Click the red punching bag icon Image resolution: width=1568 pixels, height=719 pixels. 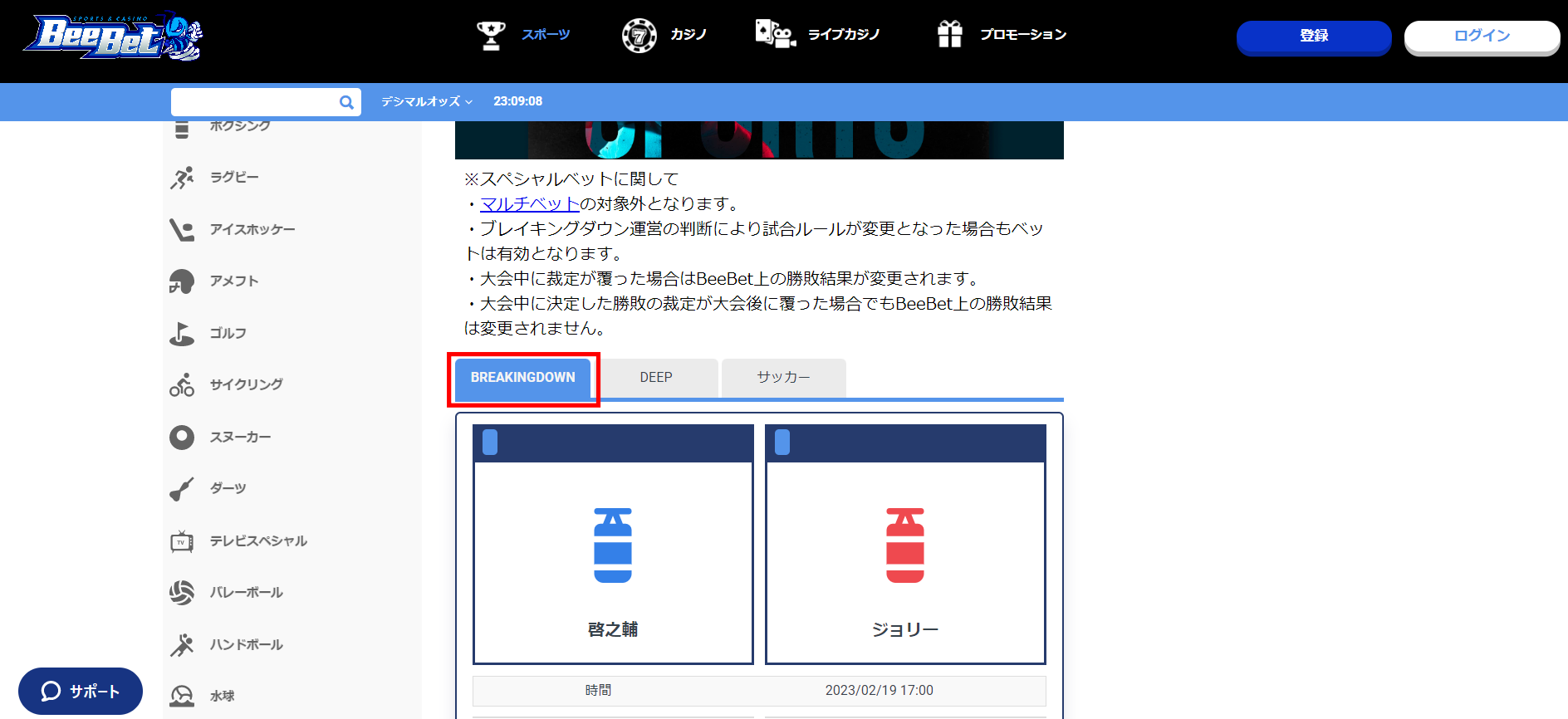(905, 545)
